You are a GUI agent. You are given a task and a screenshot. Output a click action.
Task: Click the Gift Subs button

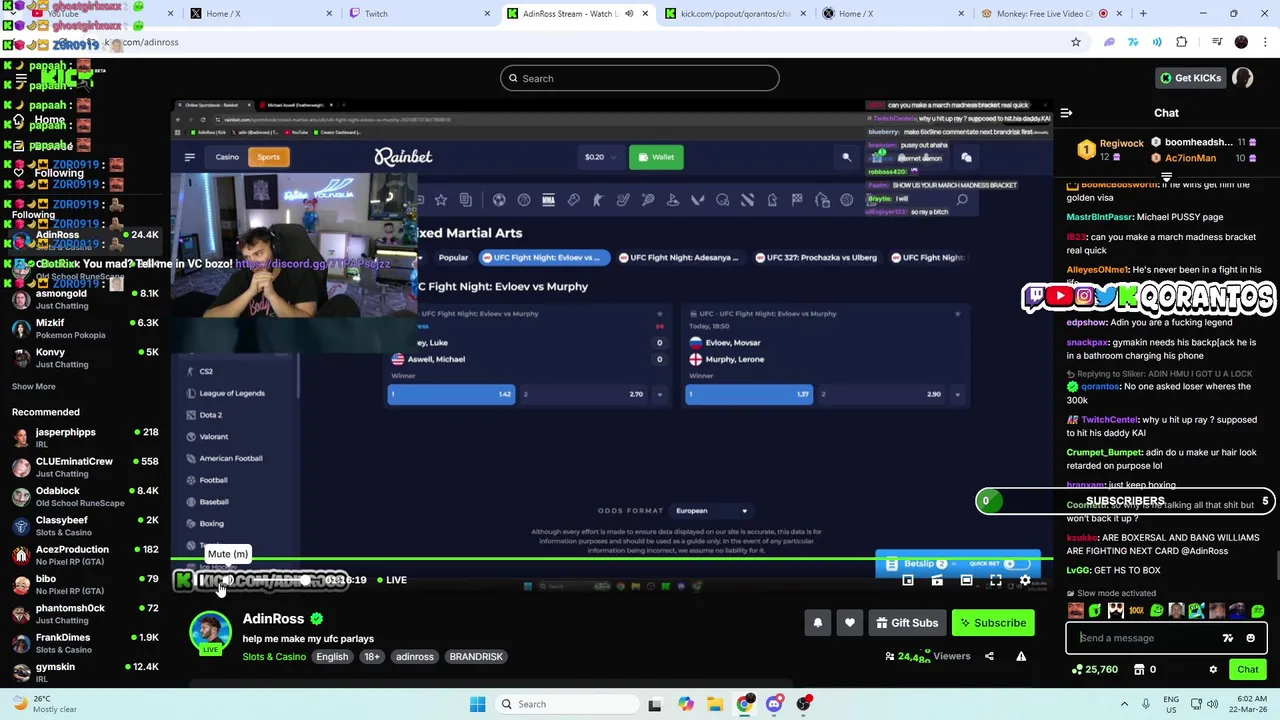click(907, 623)
